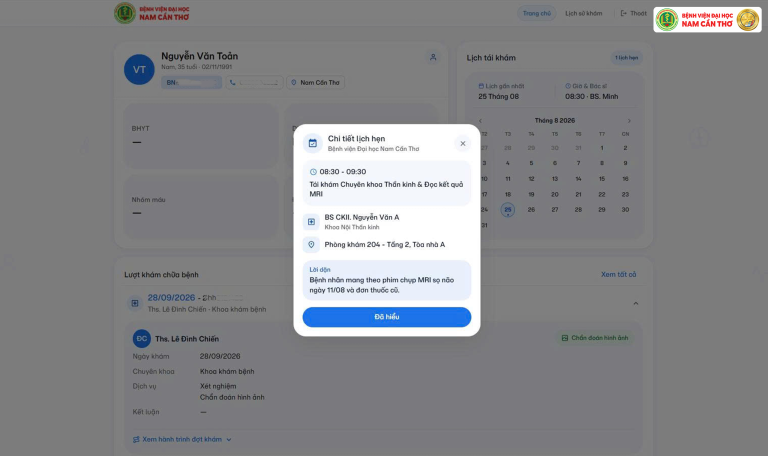This screenshot has height=456, width=768.
Task: Click the "Xét nghiệm" service text
Action: (218, 386)
